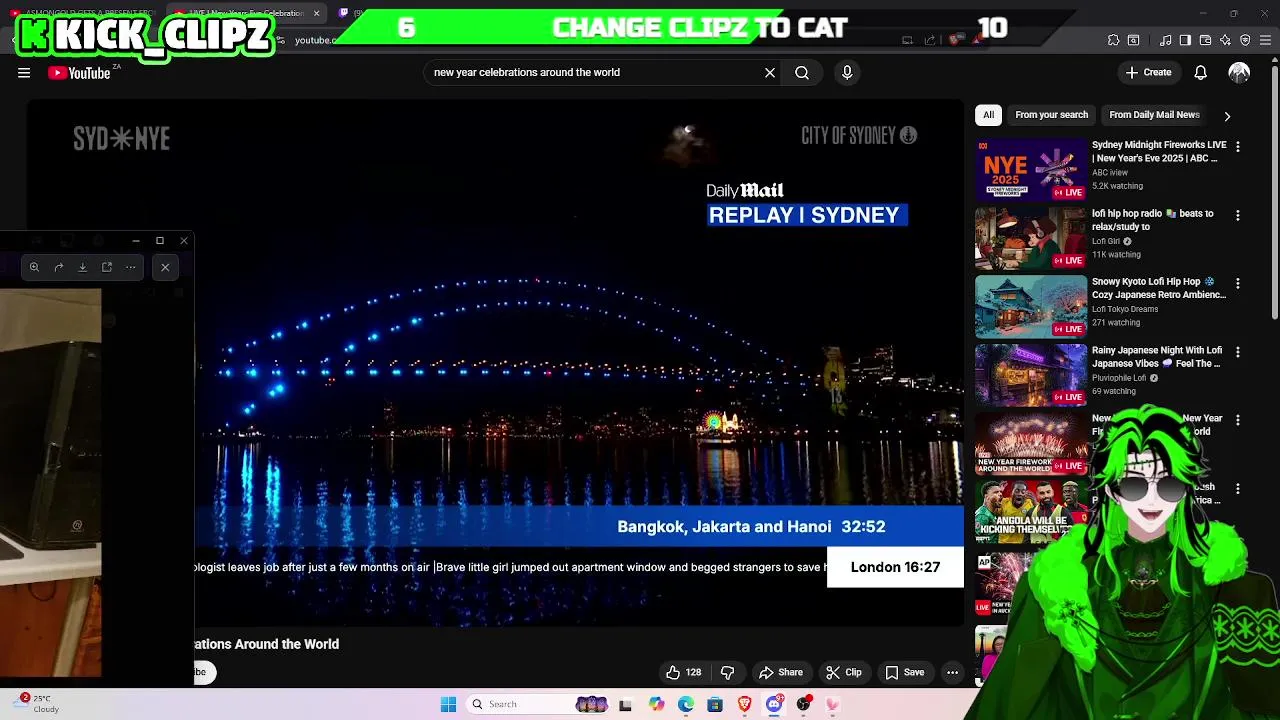Screen dimensions: 1280x720
Task: Open Snowy Kyoto Lofi Hip Hop thumbnail
Action: pos(1031,306)
